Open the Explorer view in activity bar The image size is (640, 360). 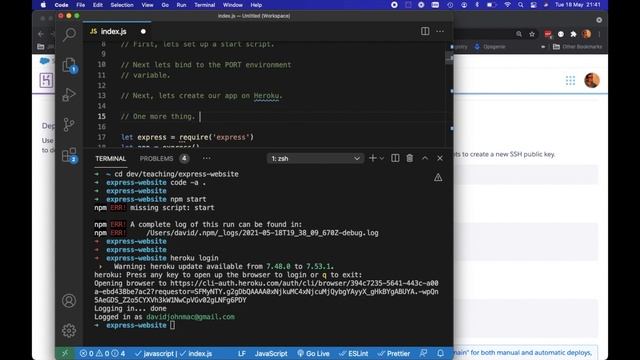point(69,65)
